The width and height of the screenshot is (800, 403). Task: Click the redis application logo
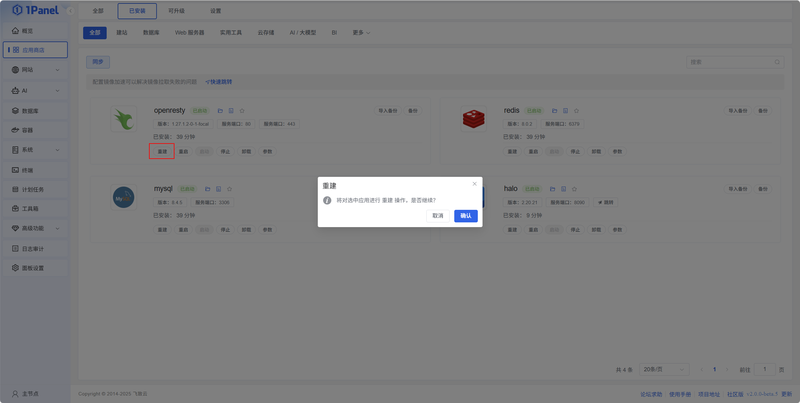473,119
